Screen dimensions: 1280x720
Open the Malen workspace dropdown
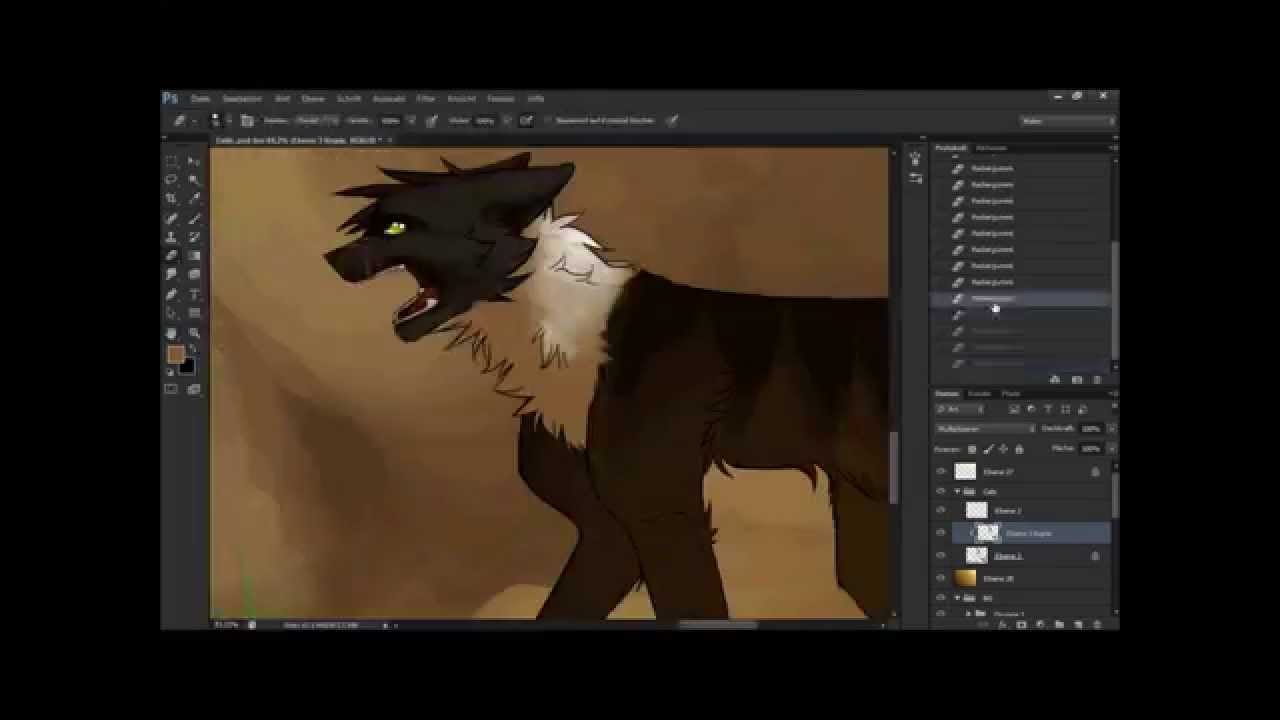pyautogui.click(x=1068, y=121)
